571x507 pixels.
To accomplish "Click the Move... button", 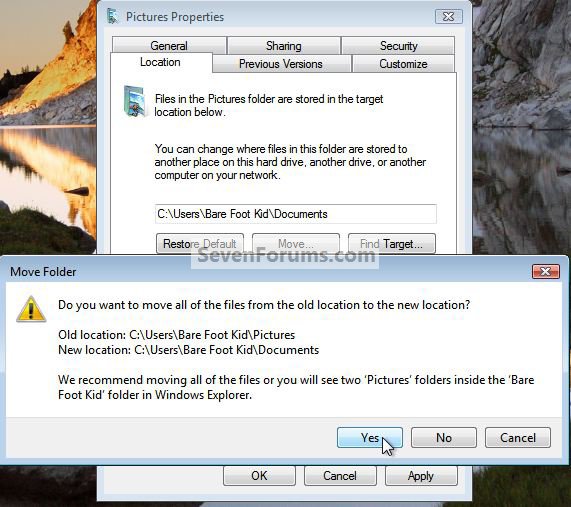I will point(296,243).
